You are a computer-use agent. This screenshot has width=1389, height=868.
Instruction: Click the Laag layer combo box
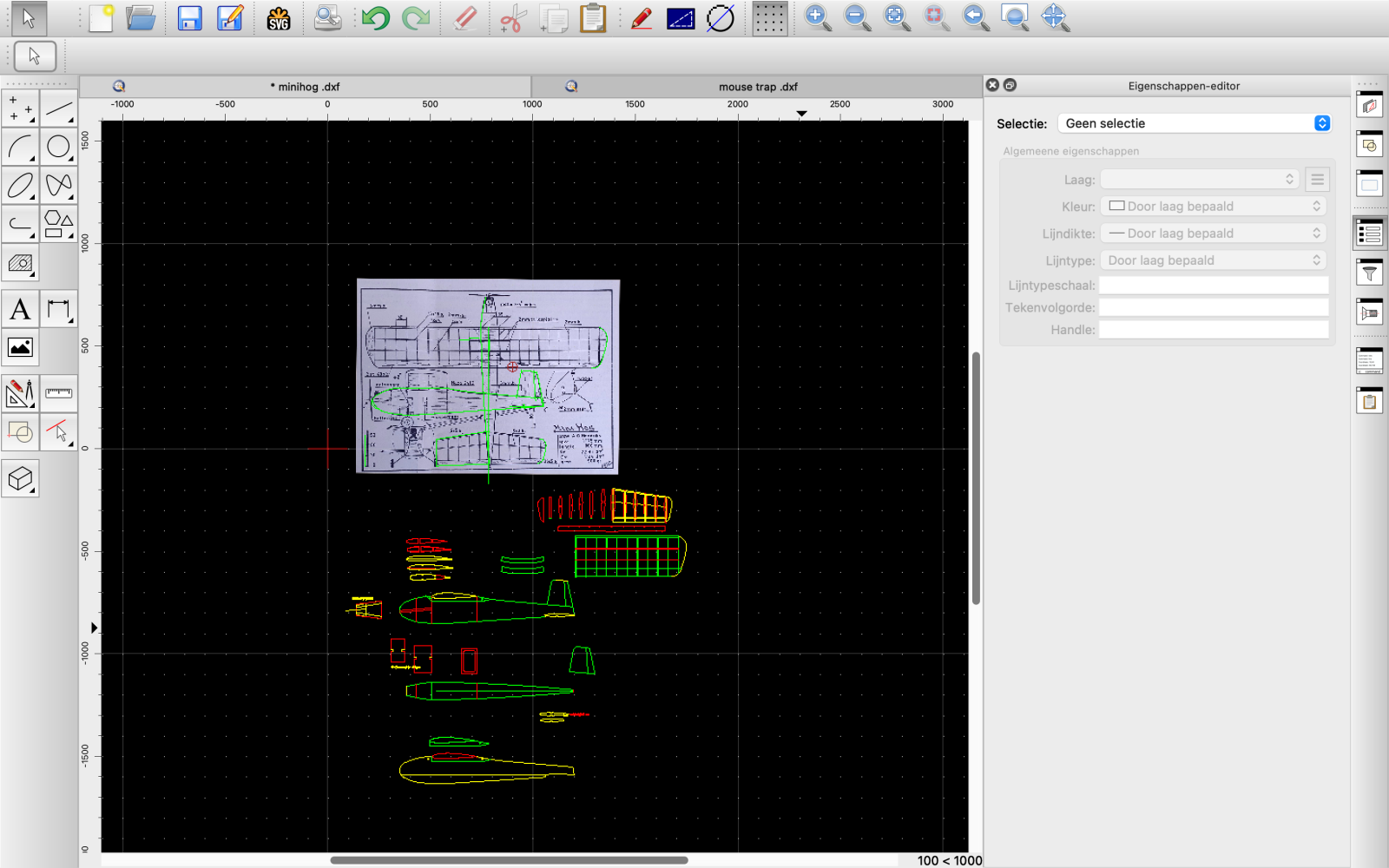[x=1200, y=179]
